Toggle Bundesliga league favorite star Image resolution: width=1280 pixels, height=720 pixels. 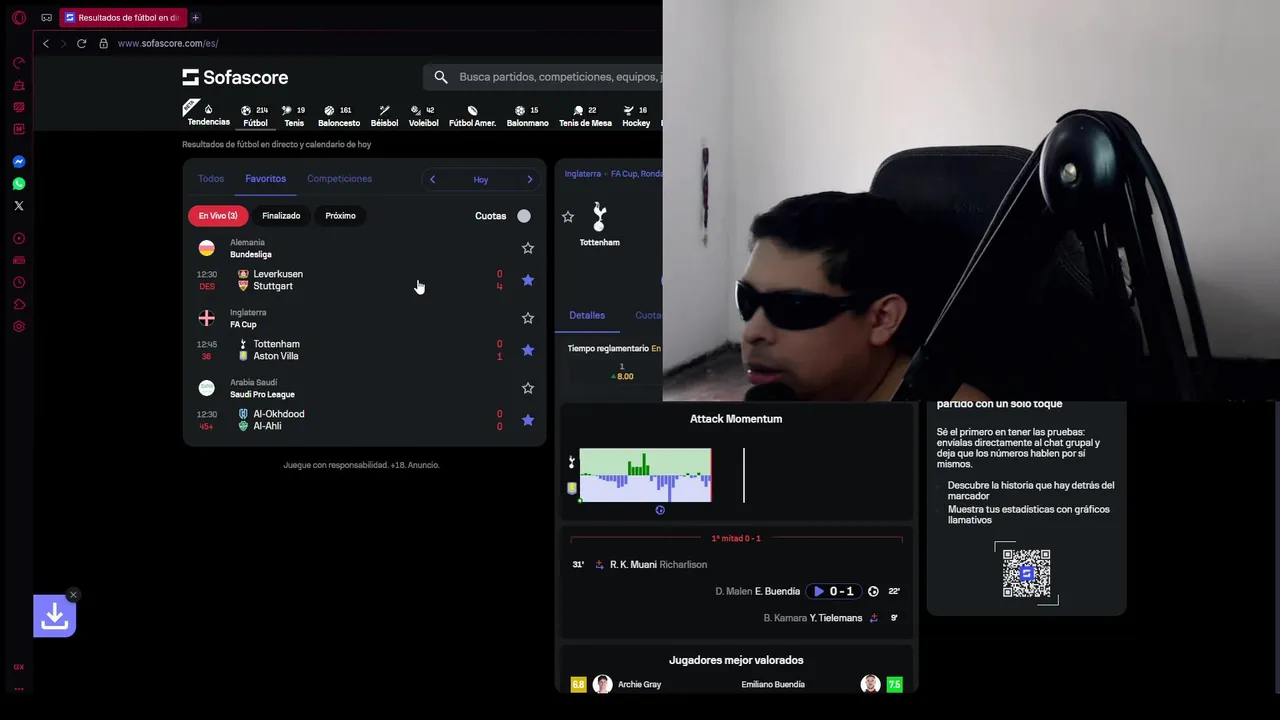(528, 248)
